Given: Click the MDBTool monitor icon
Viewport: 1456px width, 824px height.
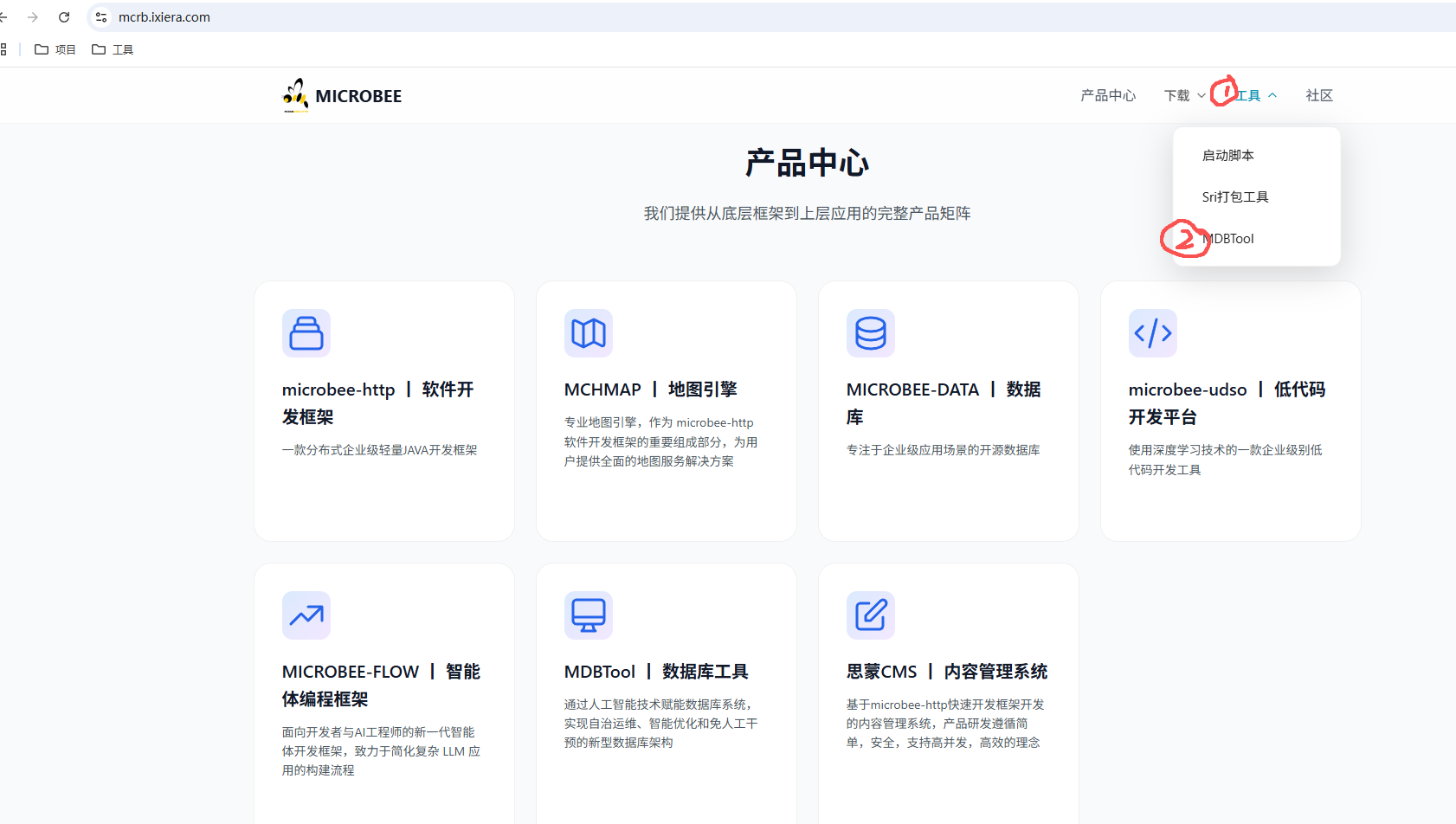Looking at the screenshot, I should 589,615.
